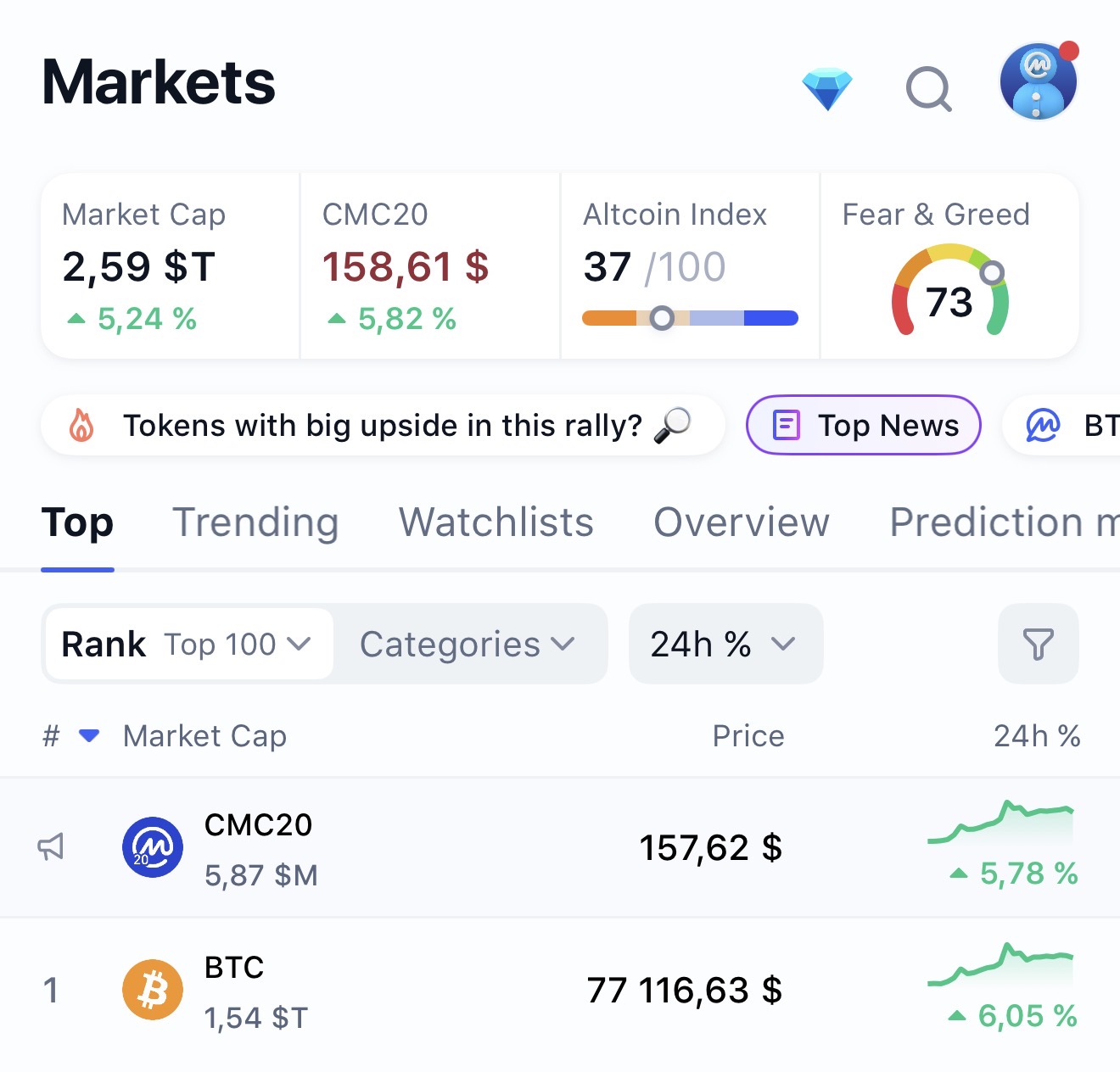The image size is (1120, 1072).
Task: Open the 24h % timeframe dropdown
Action: point(725,644)
